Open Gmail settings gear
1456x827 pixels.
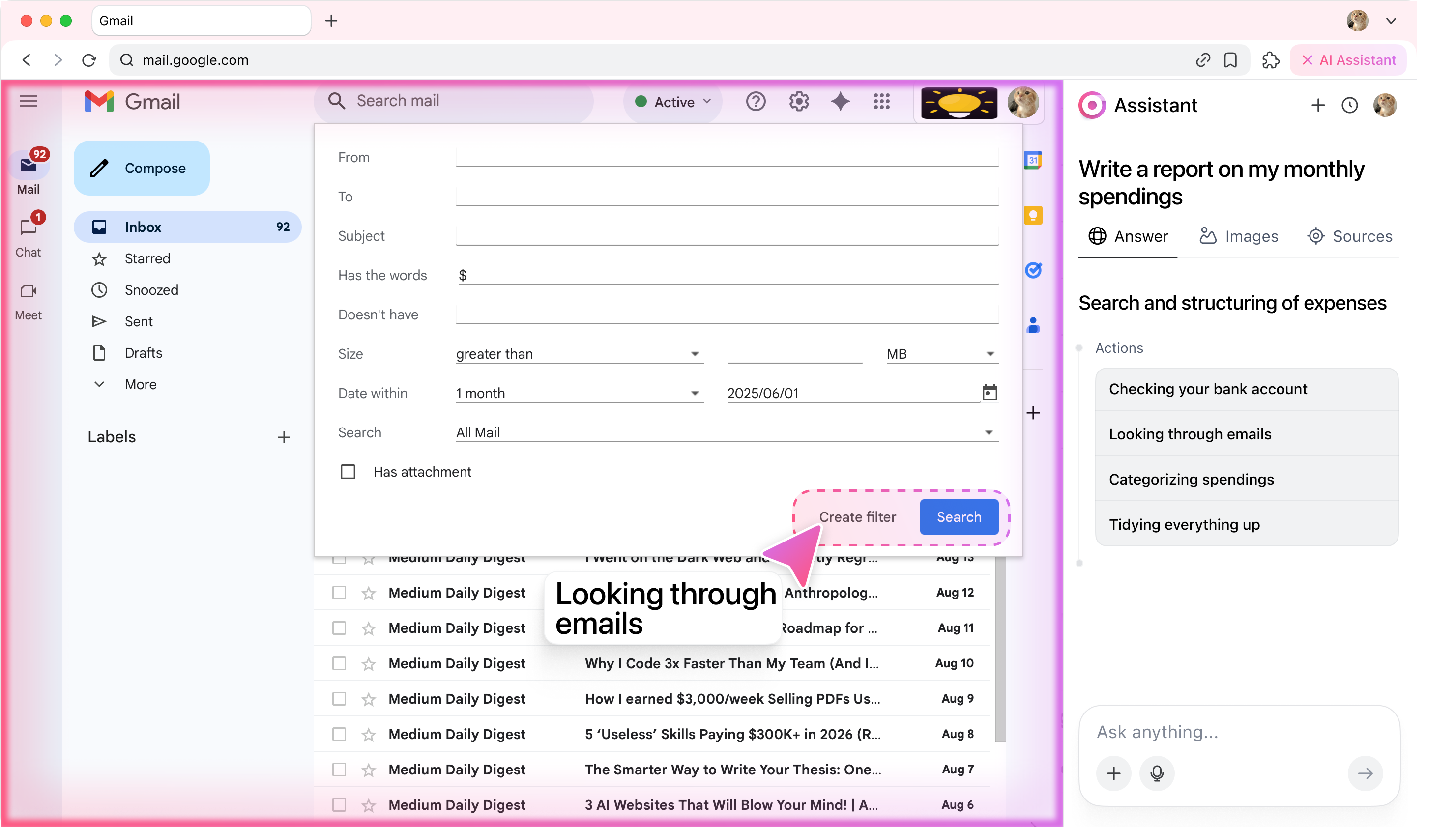click(798, 102)
